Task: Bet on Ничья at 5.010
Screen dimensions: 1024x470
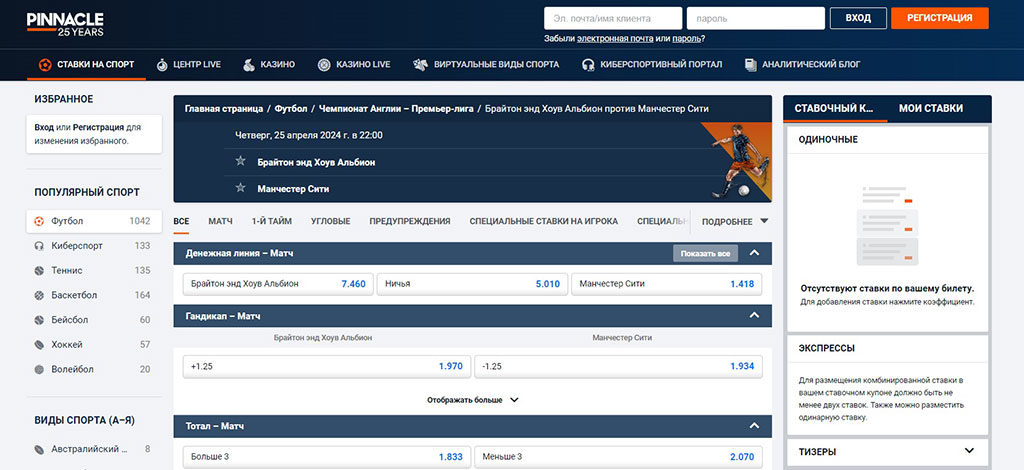Action: point(472,284)
